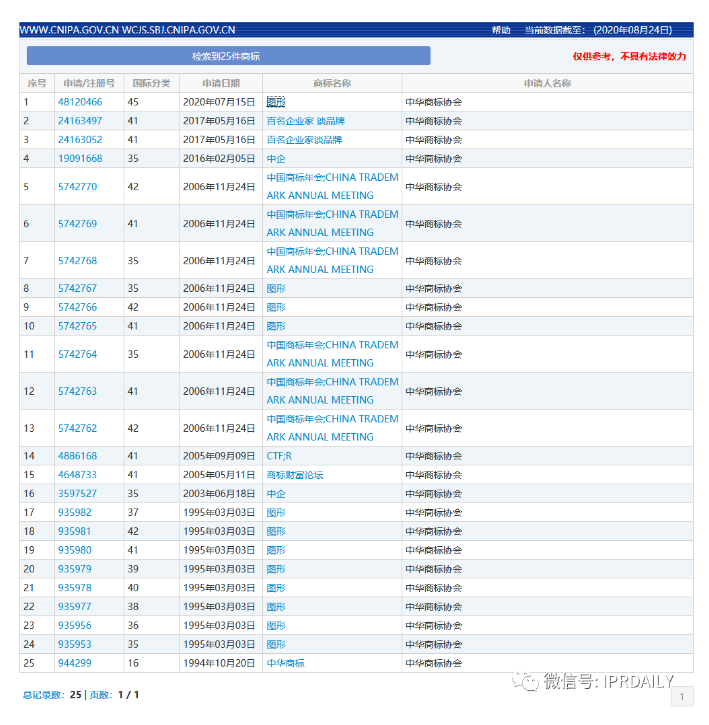709x725 pixels.
Task: Open registration number 5742769
Action: [x=78, y=224]
